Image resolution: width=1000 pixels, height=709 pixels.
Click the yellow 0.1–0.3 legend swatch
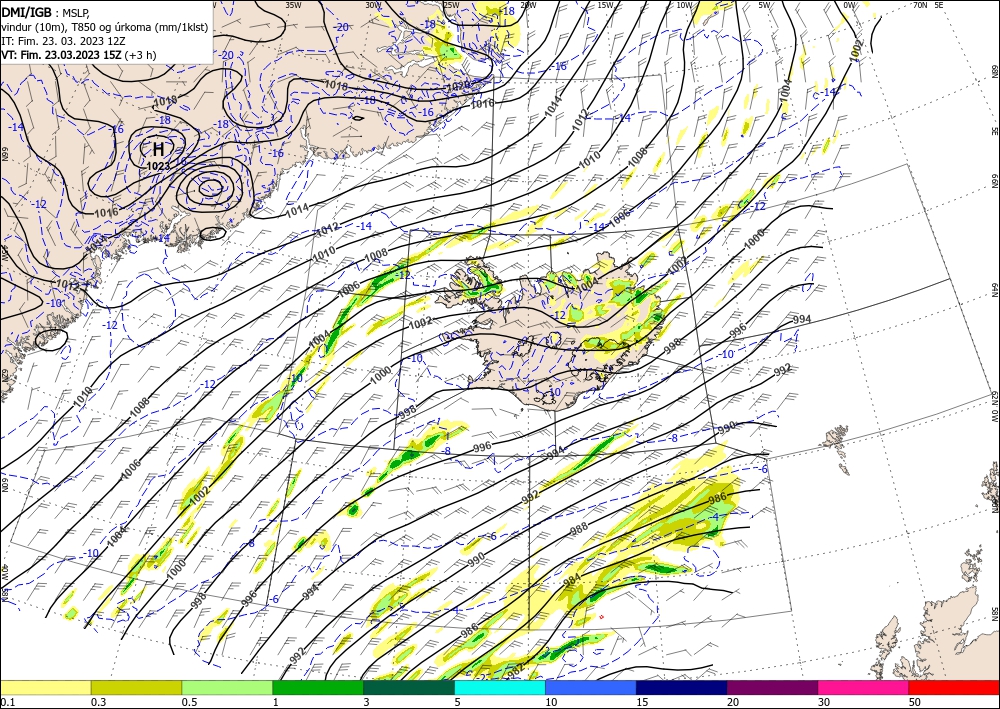click(45, 687)
